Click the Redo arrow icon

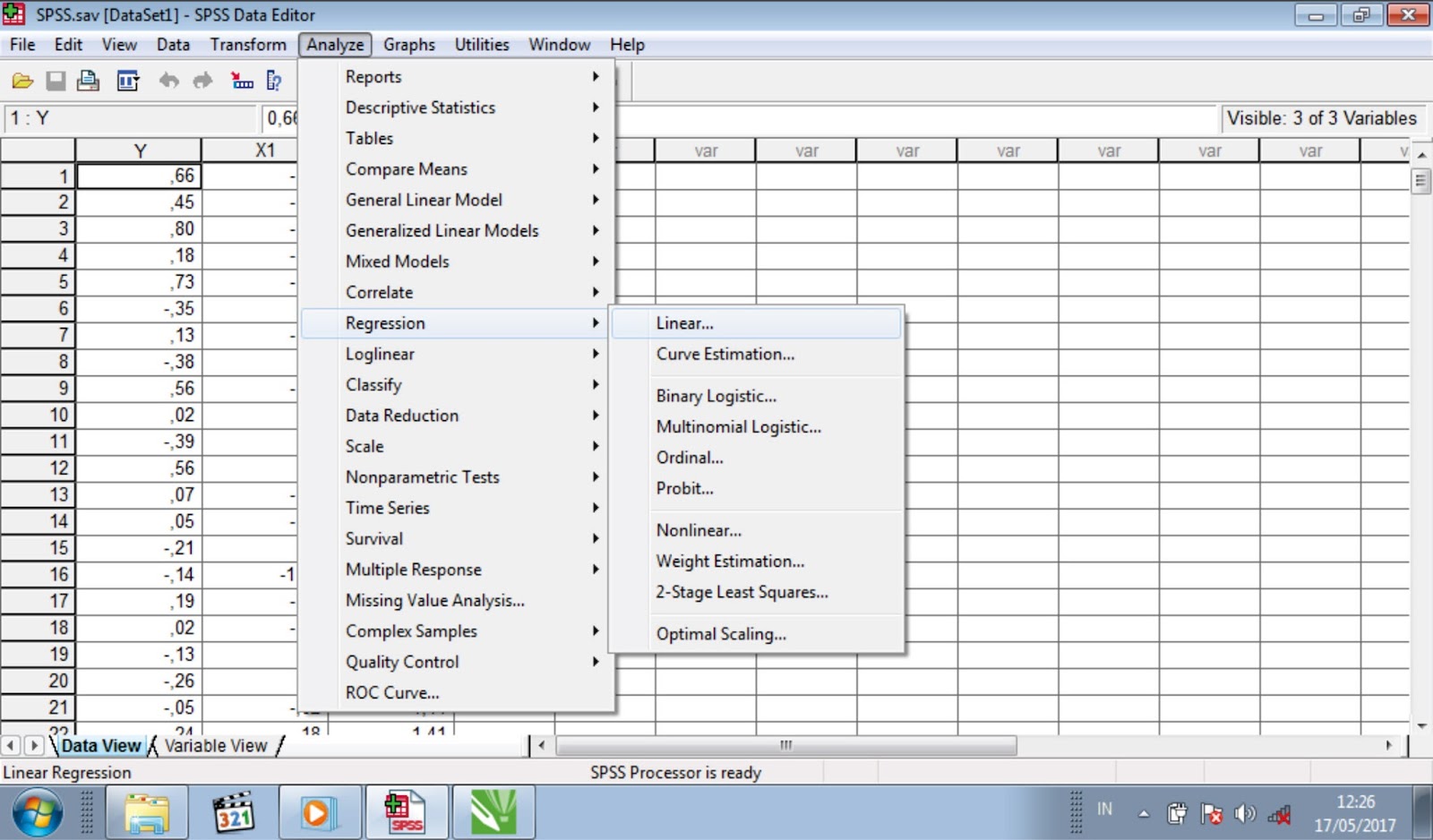[203, 81]
